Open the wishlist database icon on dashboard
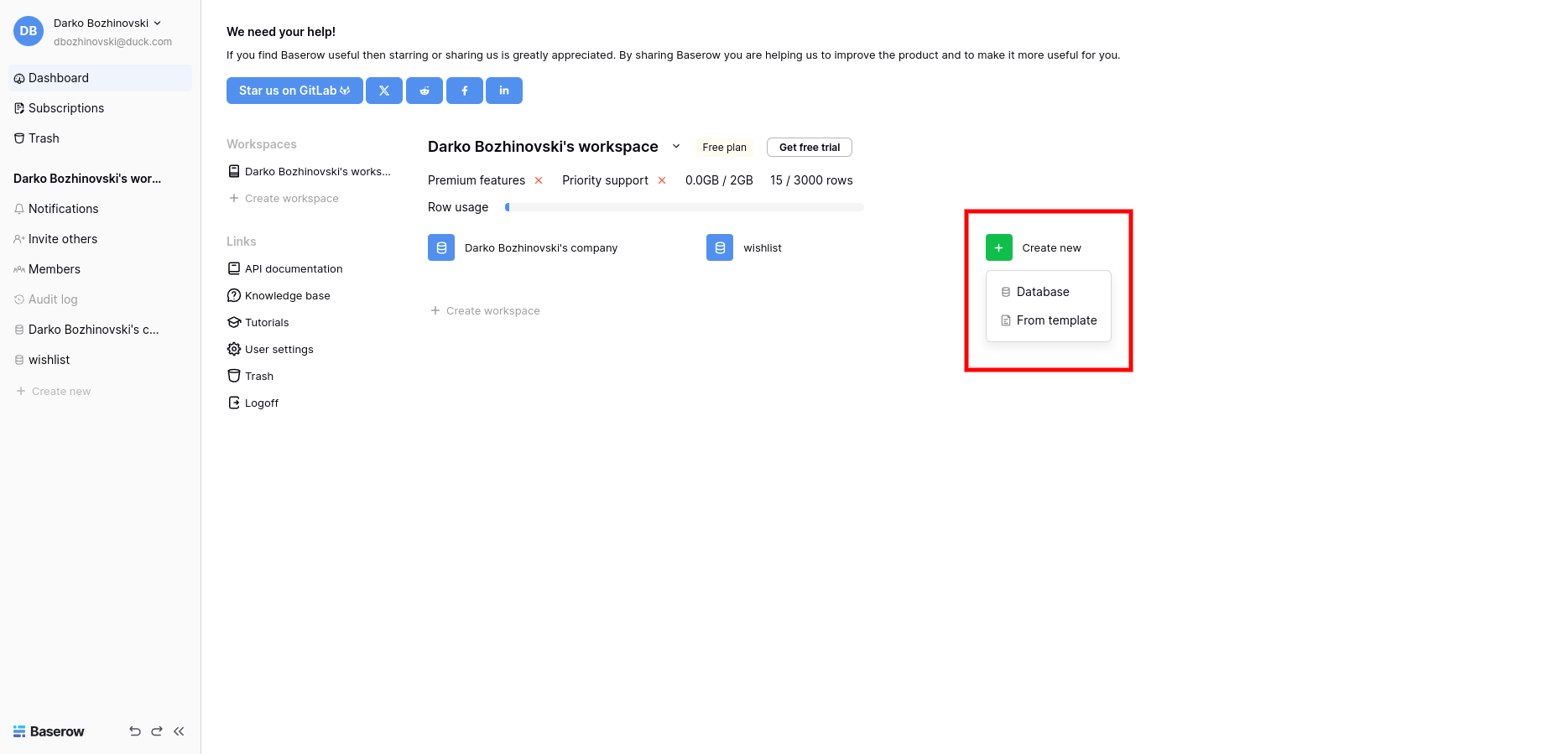 point(720,248)
